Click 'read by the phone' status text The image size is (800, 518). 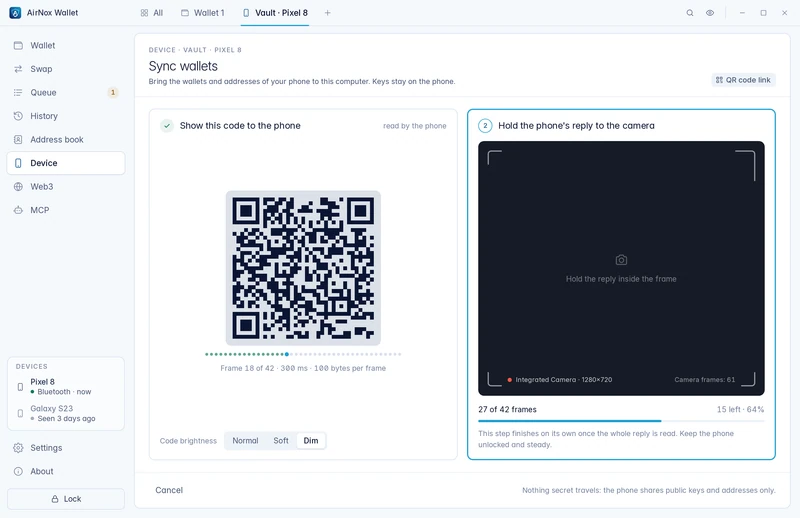(414, 126)
